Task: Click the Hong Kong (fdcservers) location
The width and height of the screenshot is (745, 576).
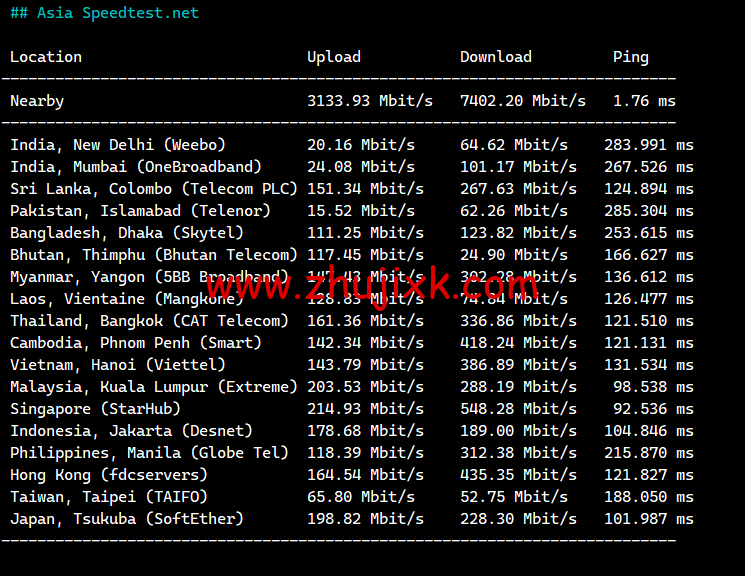Action: [x=109, y=475]
